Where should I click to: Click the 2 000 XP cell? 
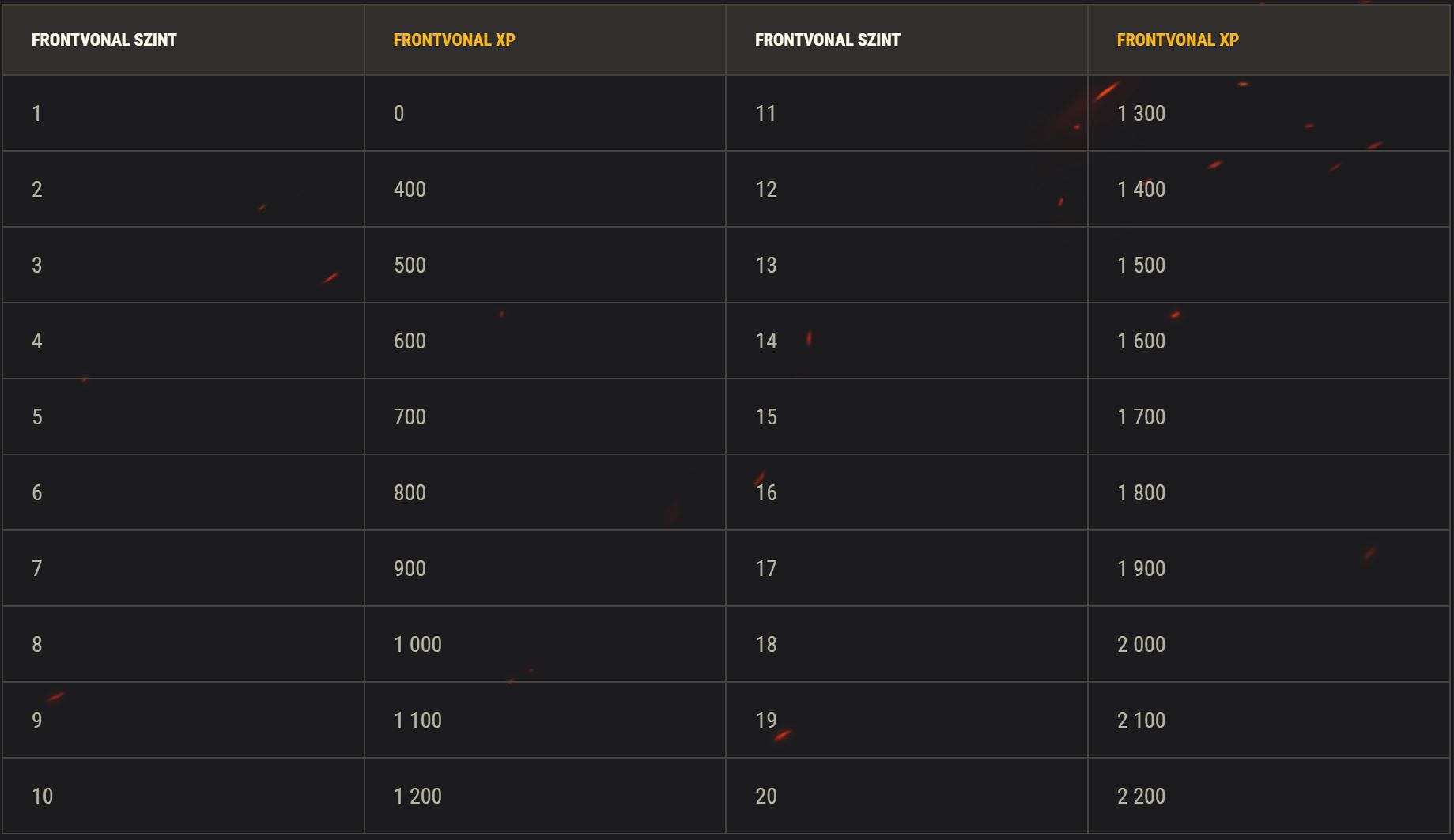1269,644
